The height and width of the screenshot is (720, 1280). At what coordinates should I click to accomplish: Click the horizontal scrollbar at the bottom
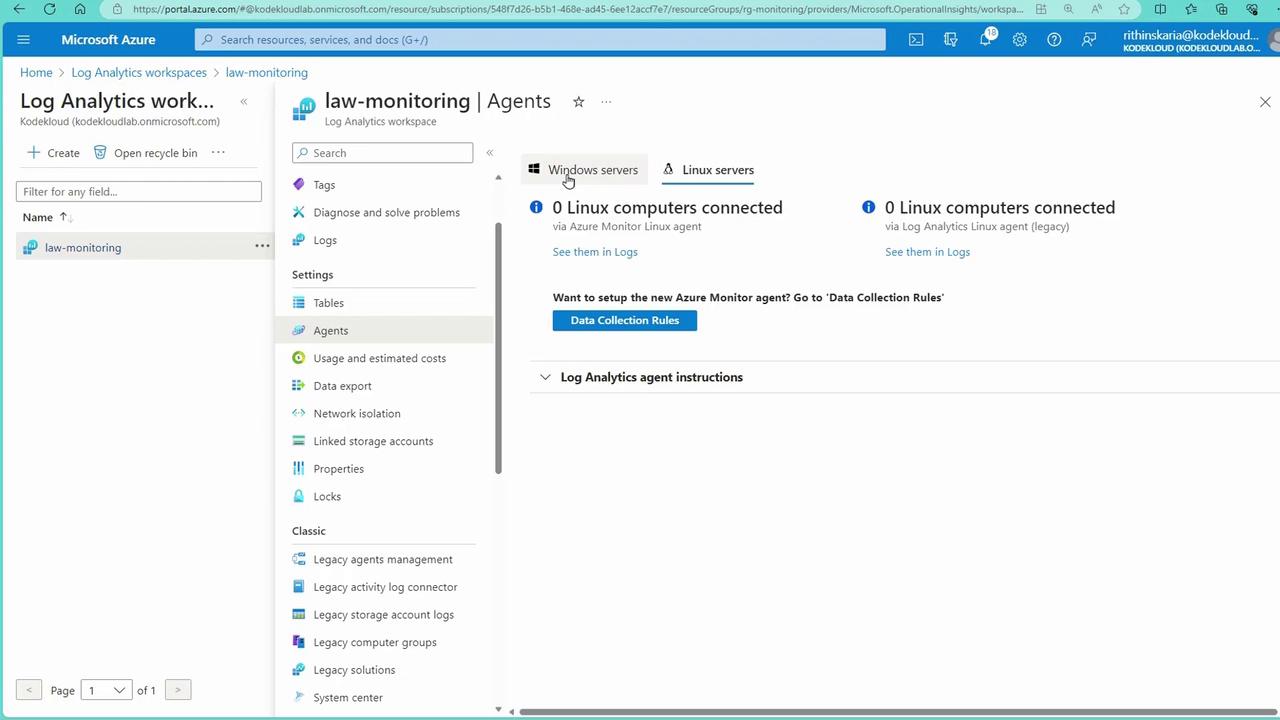click(900, 712)
